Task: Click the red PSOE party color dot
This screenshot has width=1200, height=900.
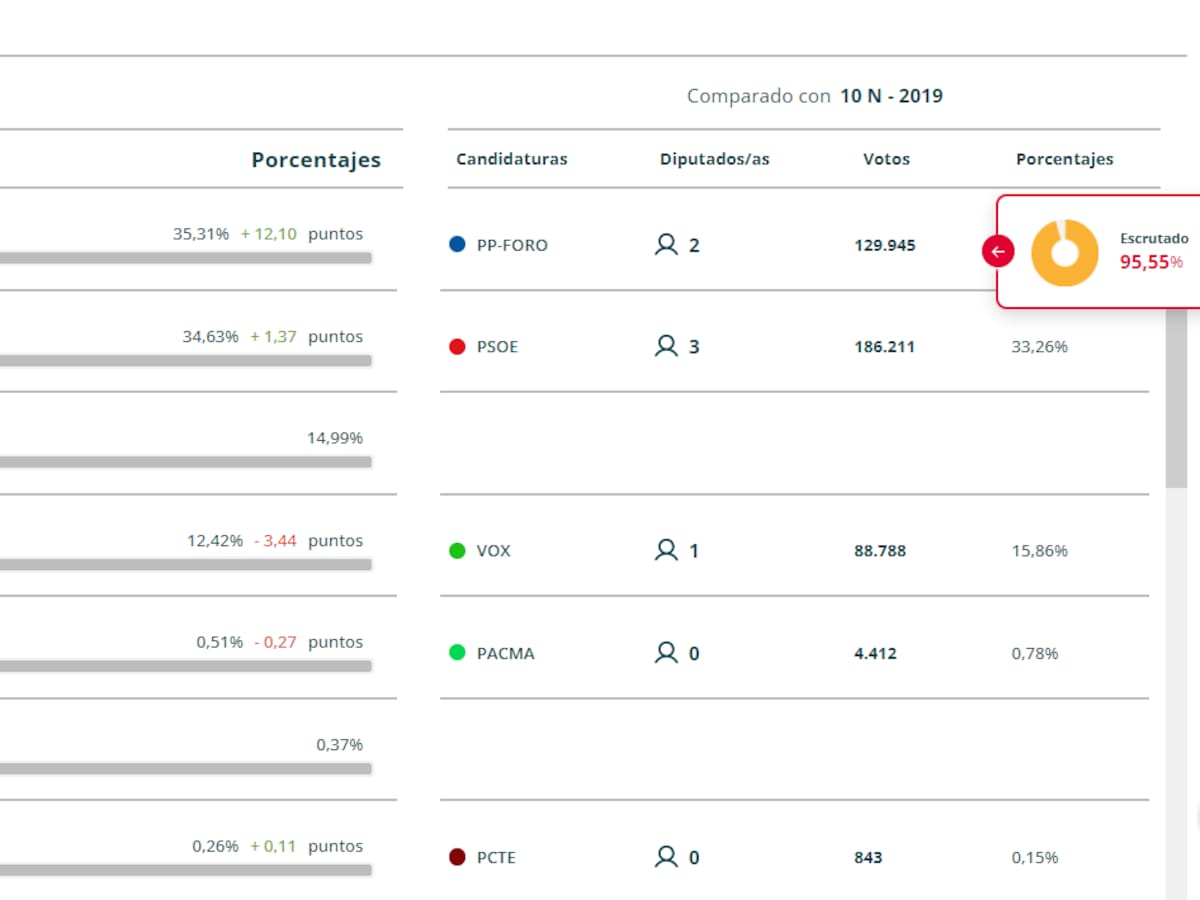Action: [458, 347]
